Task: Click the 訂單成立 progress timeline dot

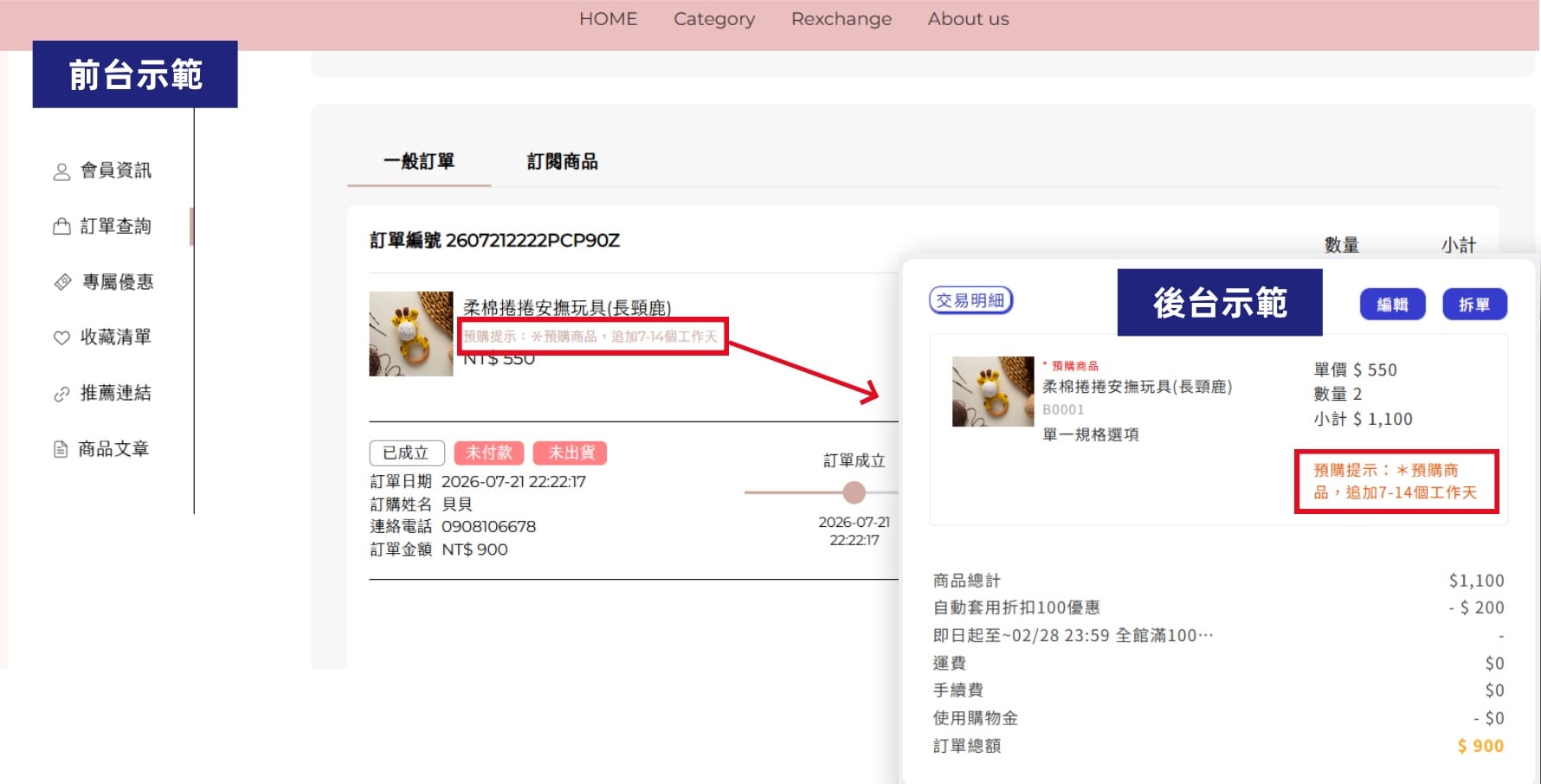Action: coord(854,492)
